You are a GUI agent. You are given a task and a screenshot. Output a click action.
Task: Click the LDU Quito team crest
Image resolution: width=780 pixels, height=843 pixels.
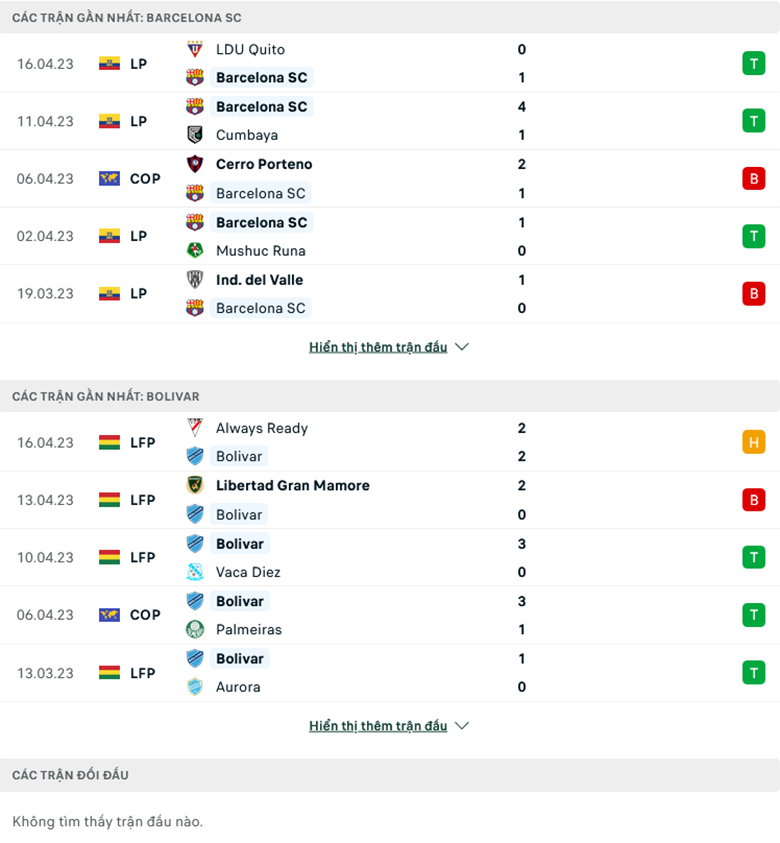[x=195, y=49]
